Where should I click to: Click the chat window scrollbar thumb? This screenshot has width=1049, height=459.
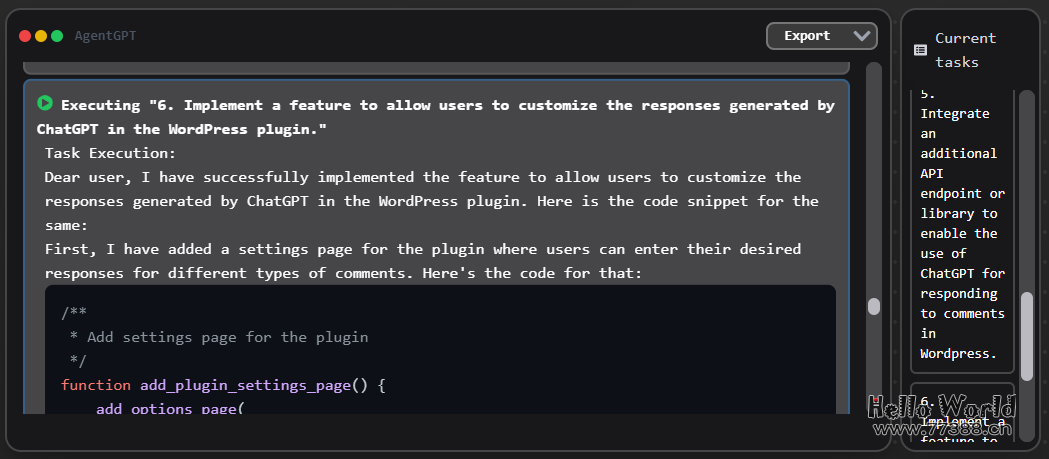[x=874, y=307]
